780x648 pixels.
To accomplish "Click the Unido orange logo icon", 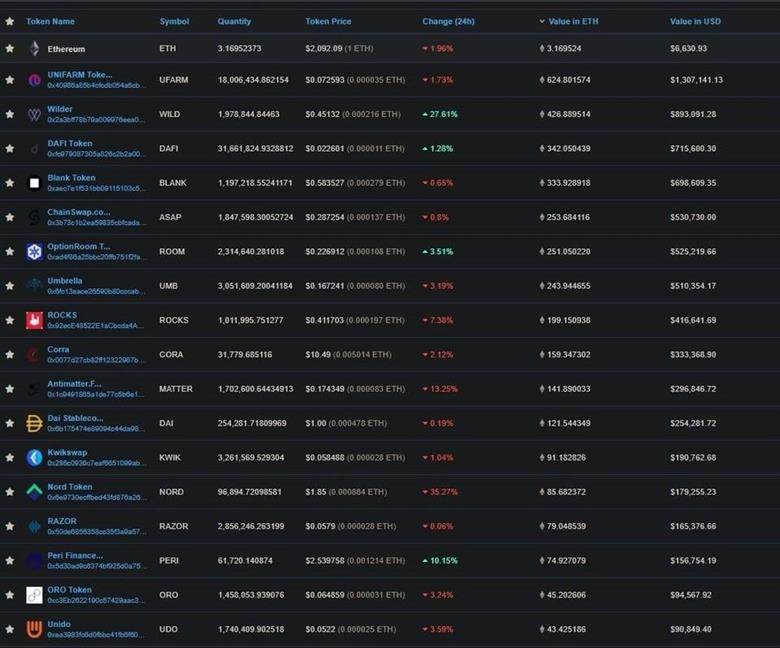I will (34, 629).
